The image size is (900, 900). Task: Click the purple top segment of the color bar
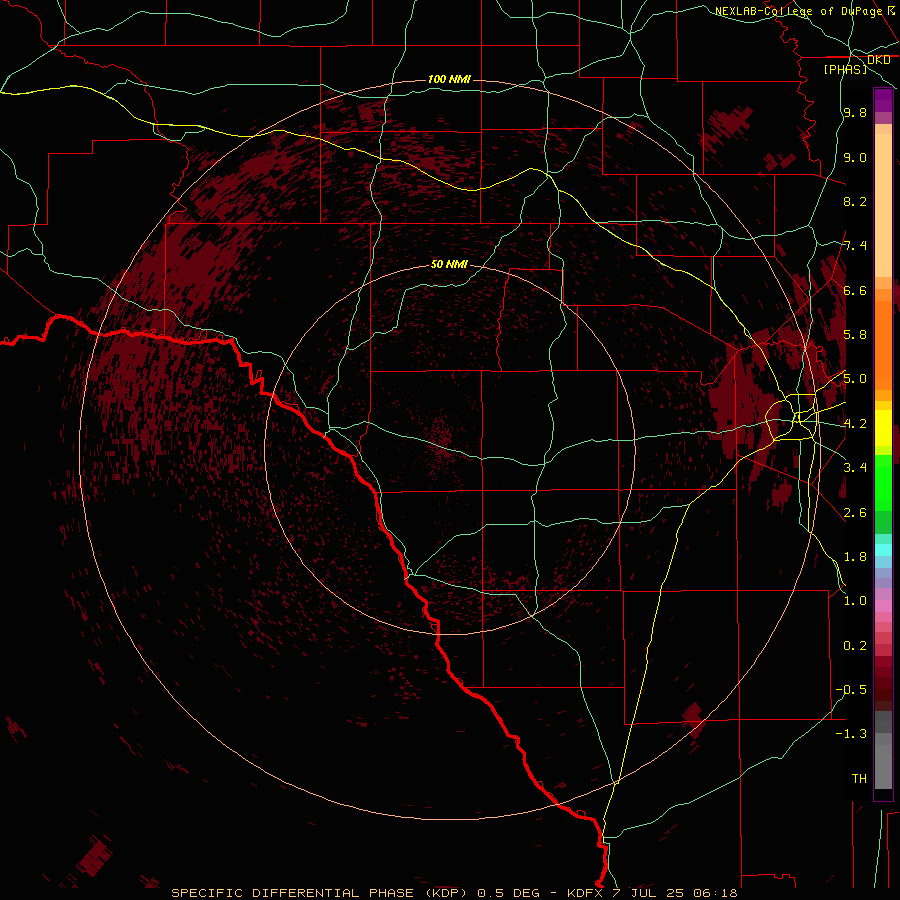(883, 100)
